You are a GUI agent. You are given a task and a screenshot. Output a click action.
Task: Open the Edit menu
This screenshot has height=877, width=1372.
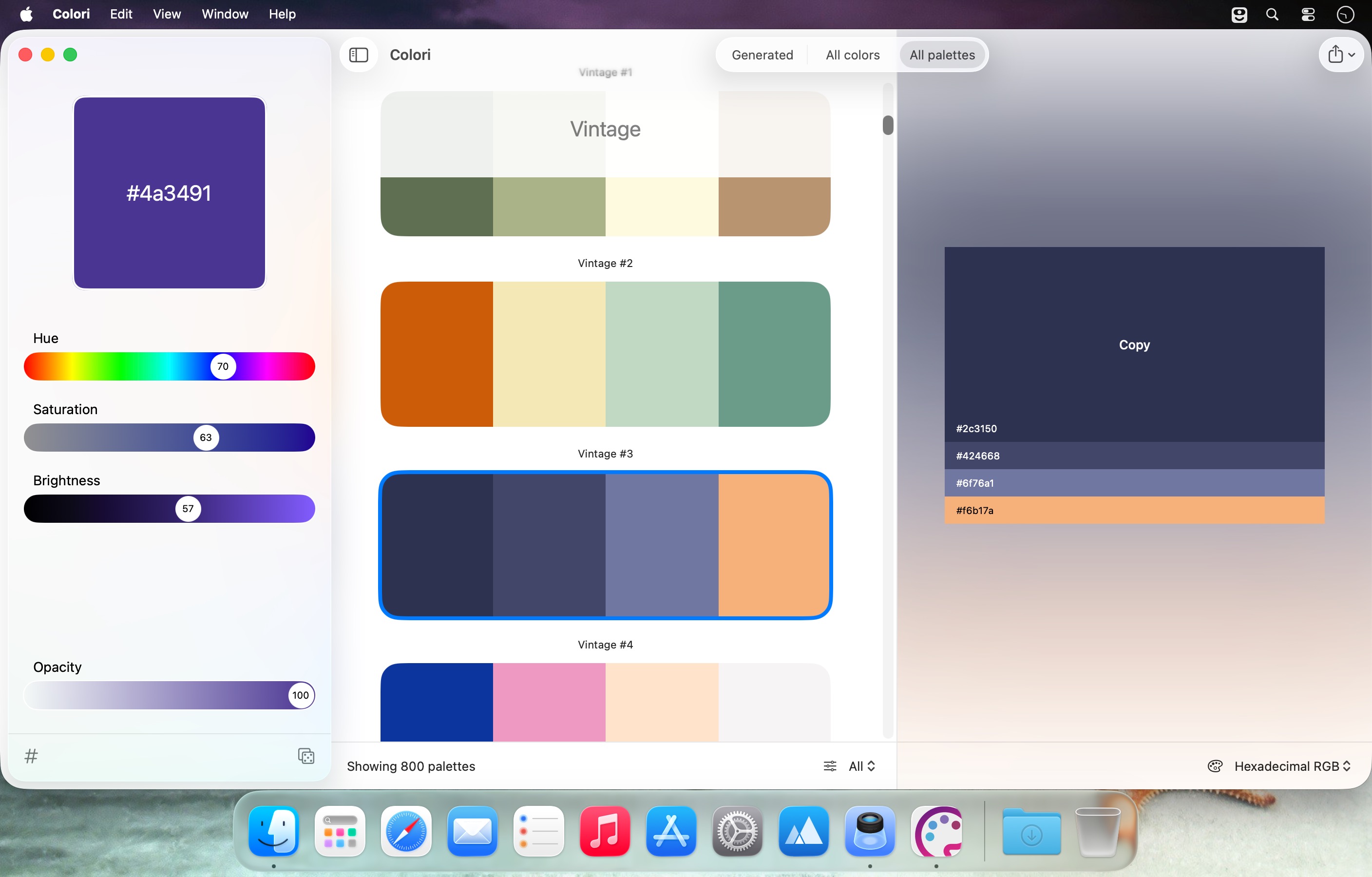[x=121, y=14]
